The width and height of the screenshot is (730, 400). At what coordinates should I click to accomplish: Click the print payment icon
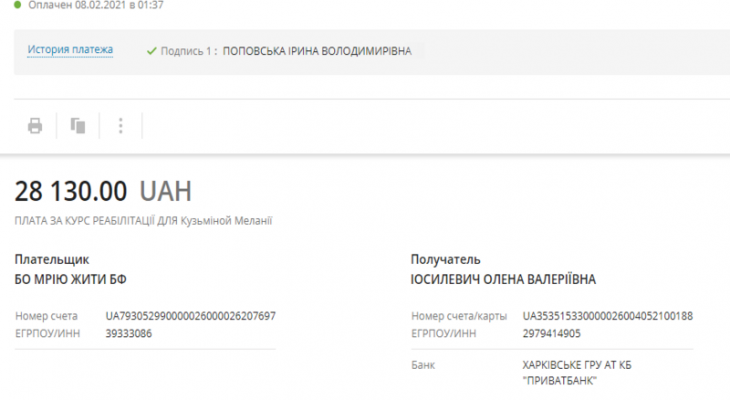coord(35,126)
